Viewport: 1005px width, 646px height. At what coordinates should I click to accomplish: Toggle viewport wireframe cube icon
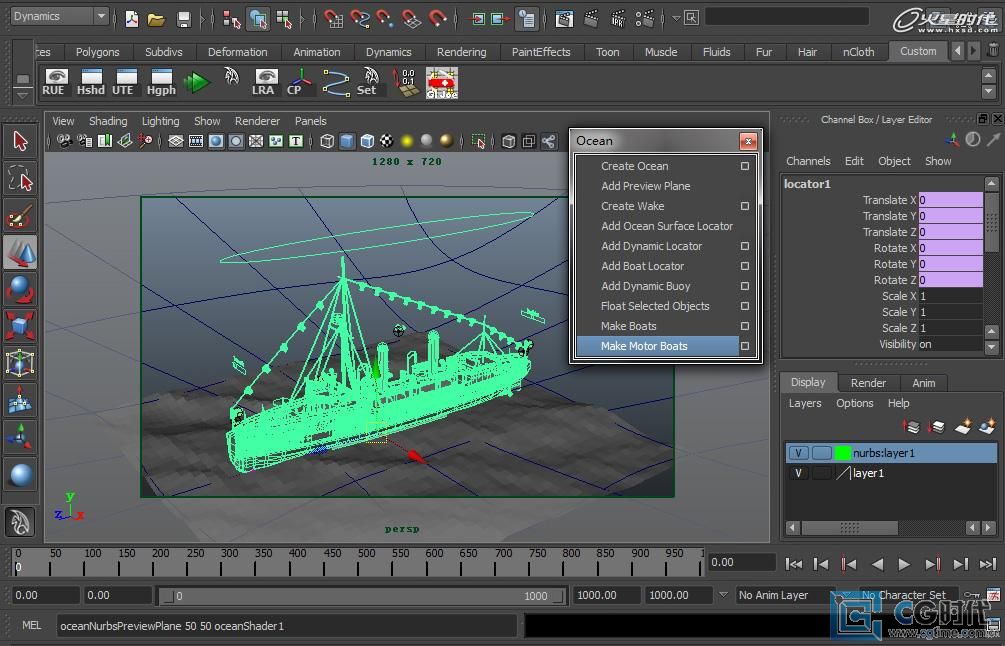(x=327, y=141)
